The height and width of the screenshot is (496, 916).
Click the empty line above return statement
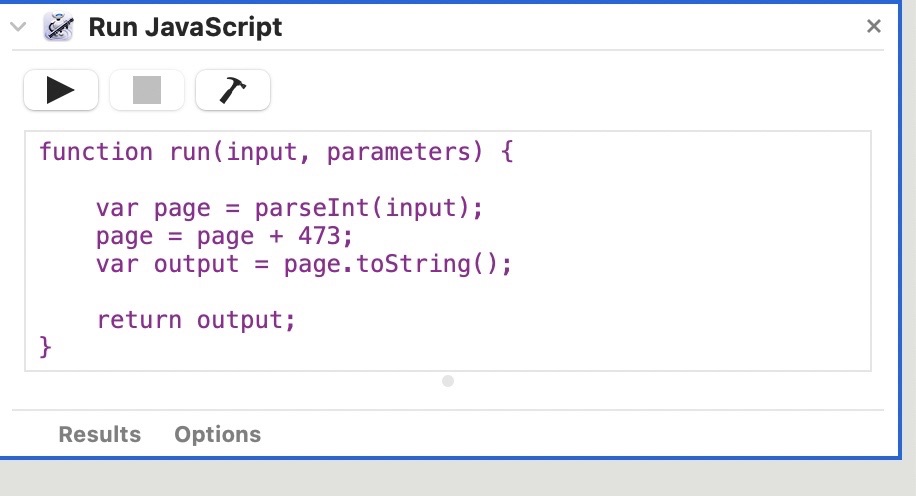click(447, 292)
